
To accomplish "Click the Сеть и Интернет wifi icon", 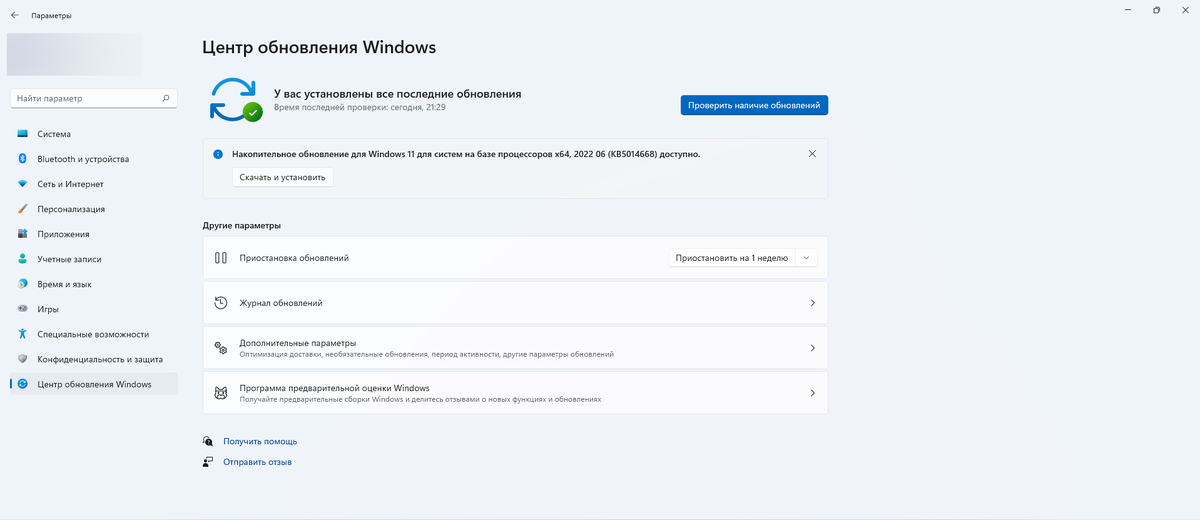I will click(22, 184).
